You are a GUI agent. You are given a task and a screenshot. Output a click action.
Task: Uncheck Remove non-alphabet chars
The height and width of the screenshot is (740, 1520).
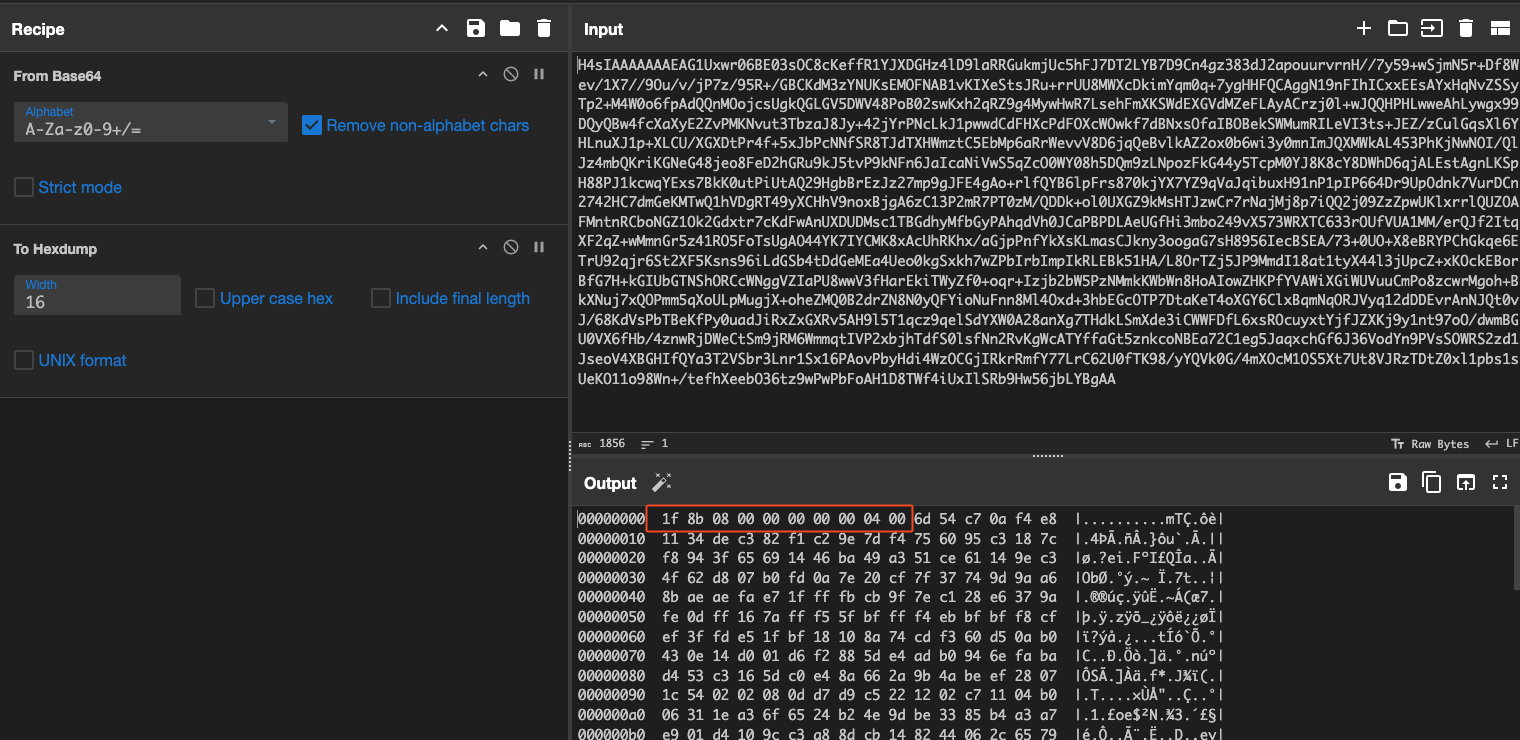click(311, 125)
